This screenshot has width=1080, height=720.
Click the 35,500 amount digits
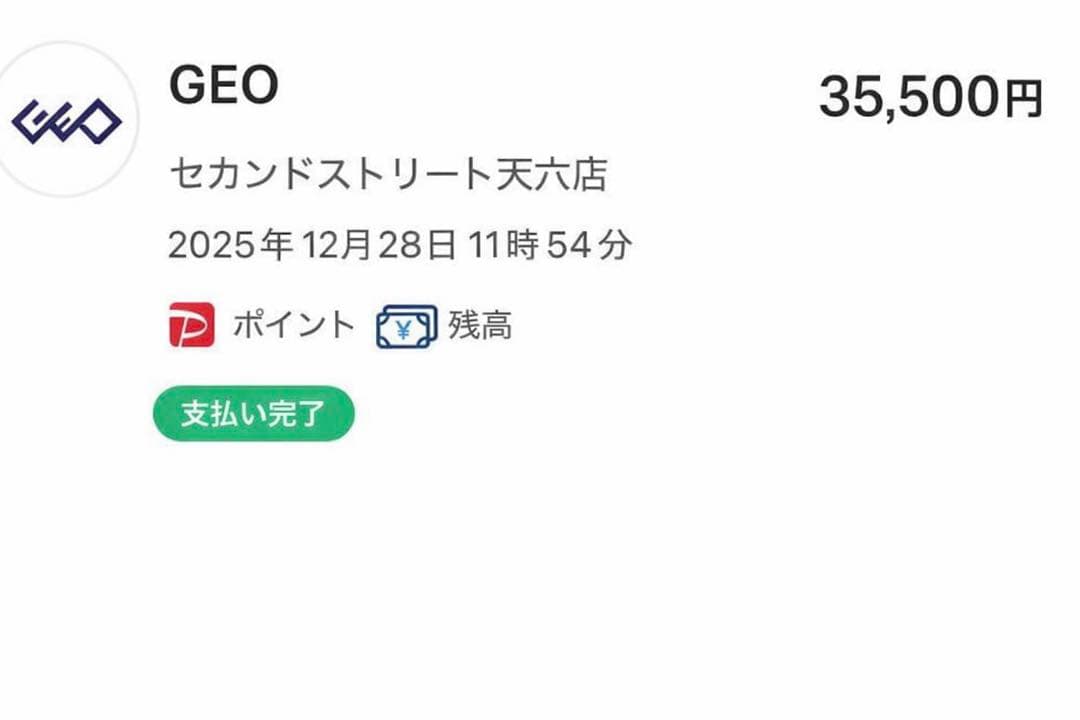(908, 98)
